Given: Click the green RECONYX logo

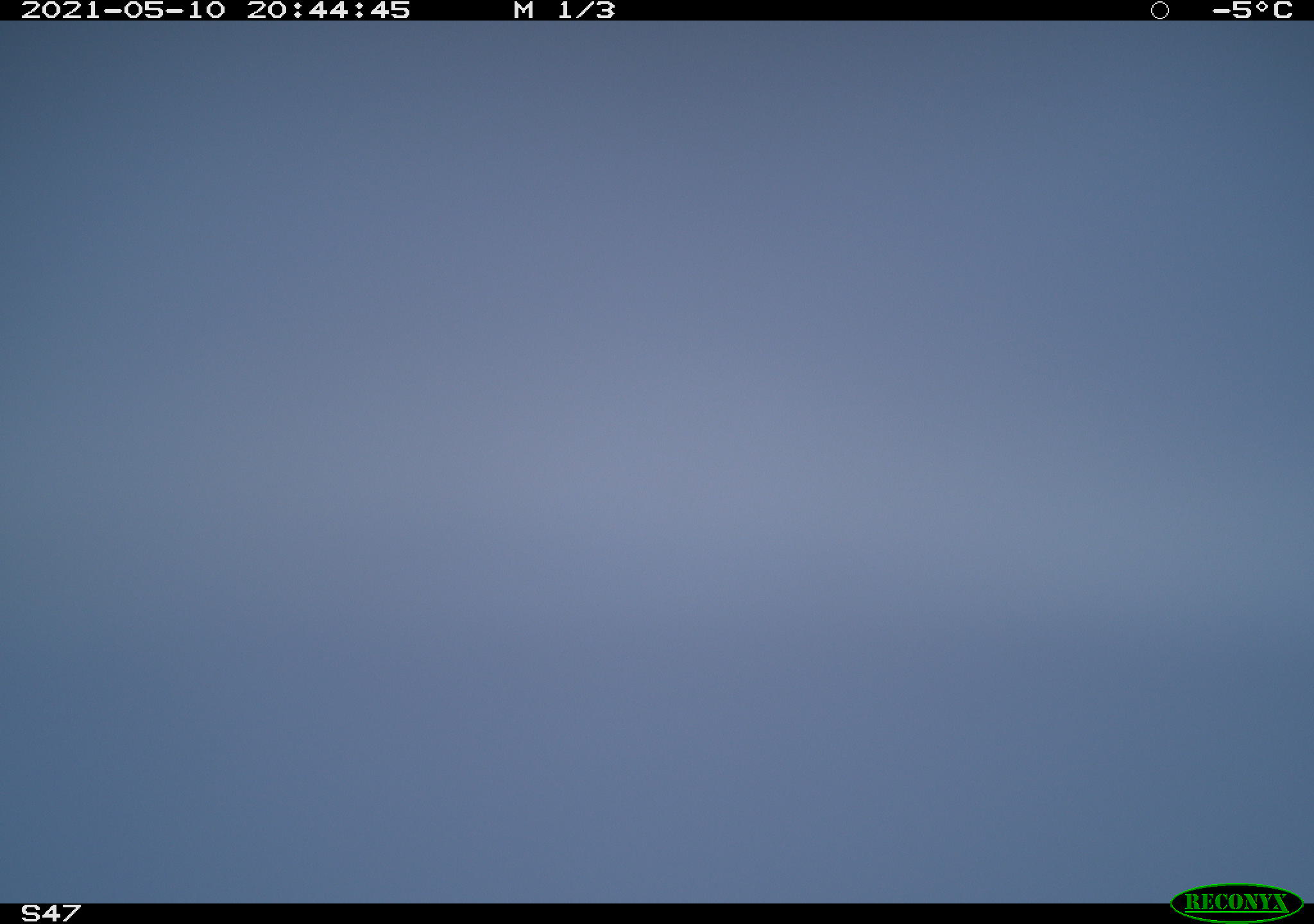Looking at the screenshot, I should pyautogui.click(x=1236, y=902).
